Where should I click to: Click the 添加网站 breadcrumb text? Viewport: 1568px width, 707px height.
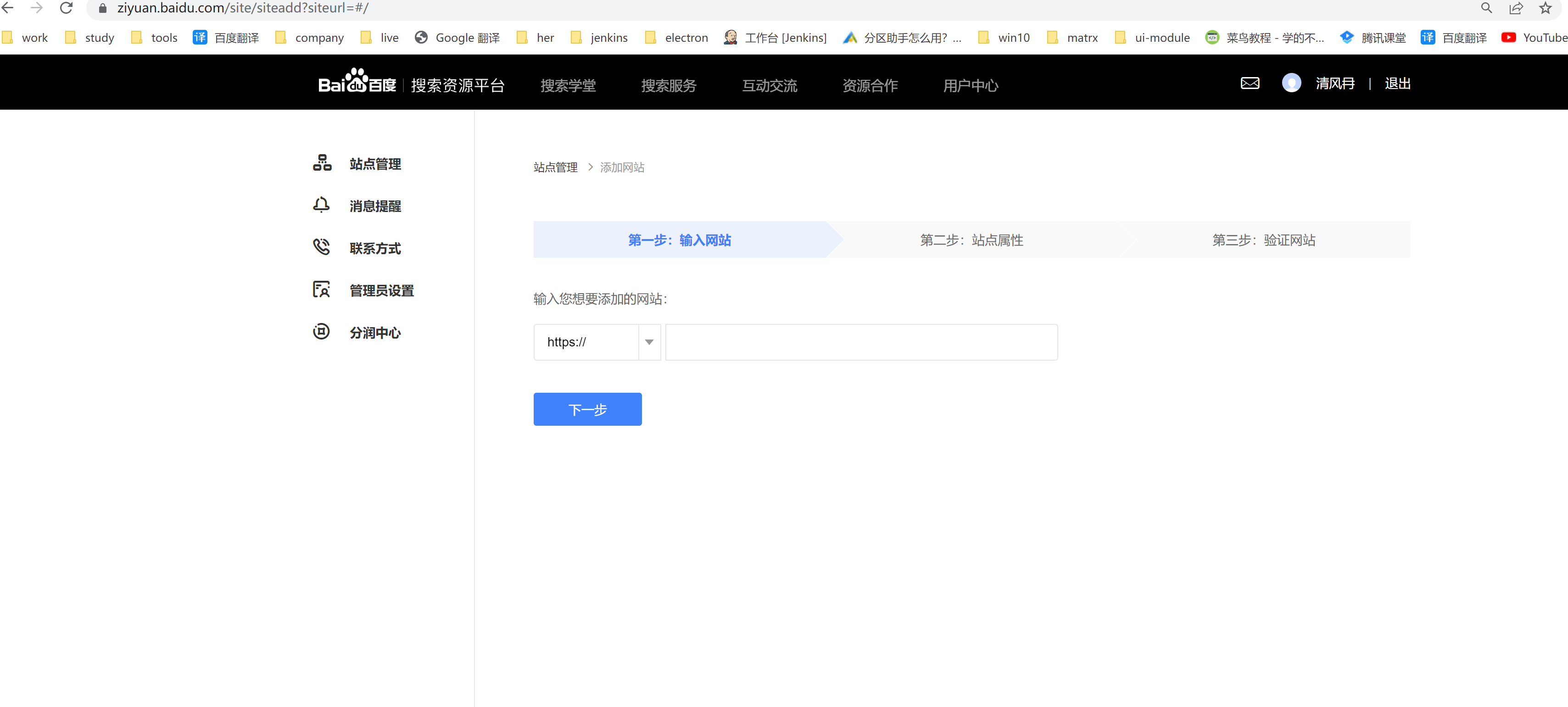(622, 167)
